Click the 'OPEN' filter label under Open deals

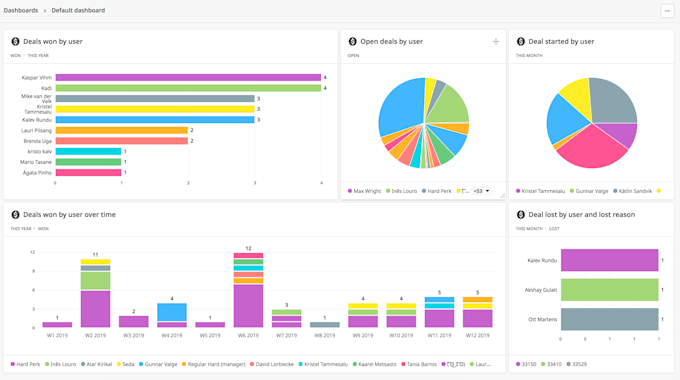[x=353, y=56]
